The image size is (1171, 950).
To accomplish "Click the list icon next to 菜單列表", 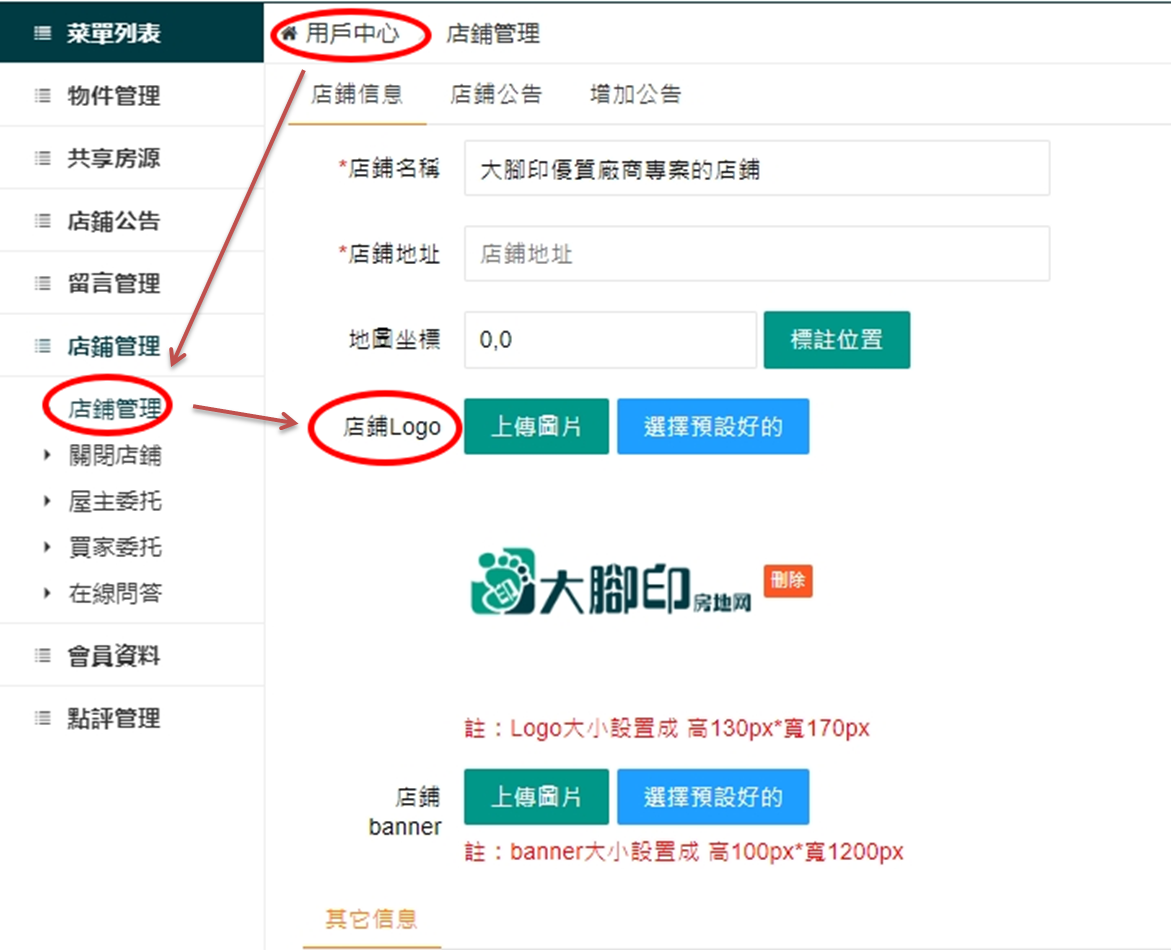I will tap(42, 34).
